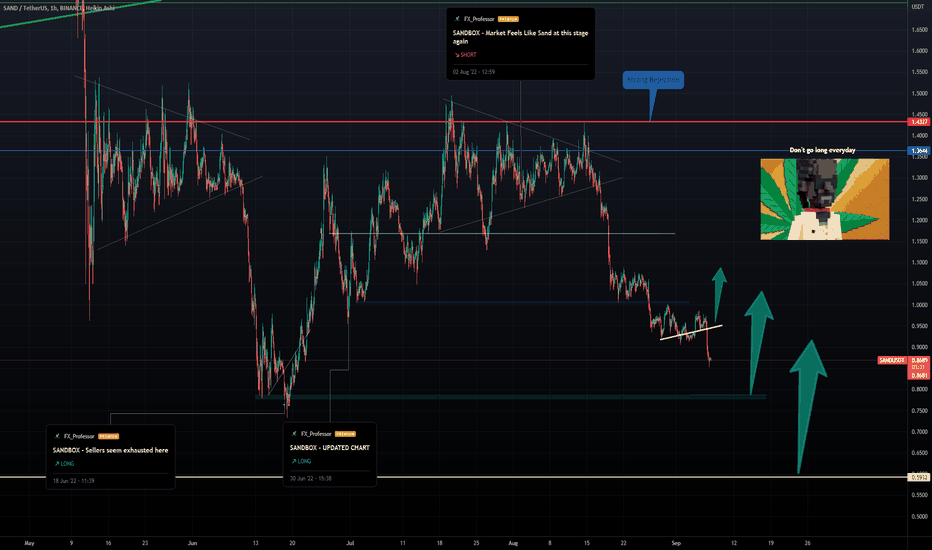Open the FX_Professor name in the UPDATED CHART card
Screen dimensions: 932x550
point(316,434)
